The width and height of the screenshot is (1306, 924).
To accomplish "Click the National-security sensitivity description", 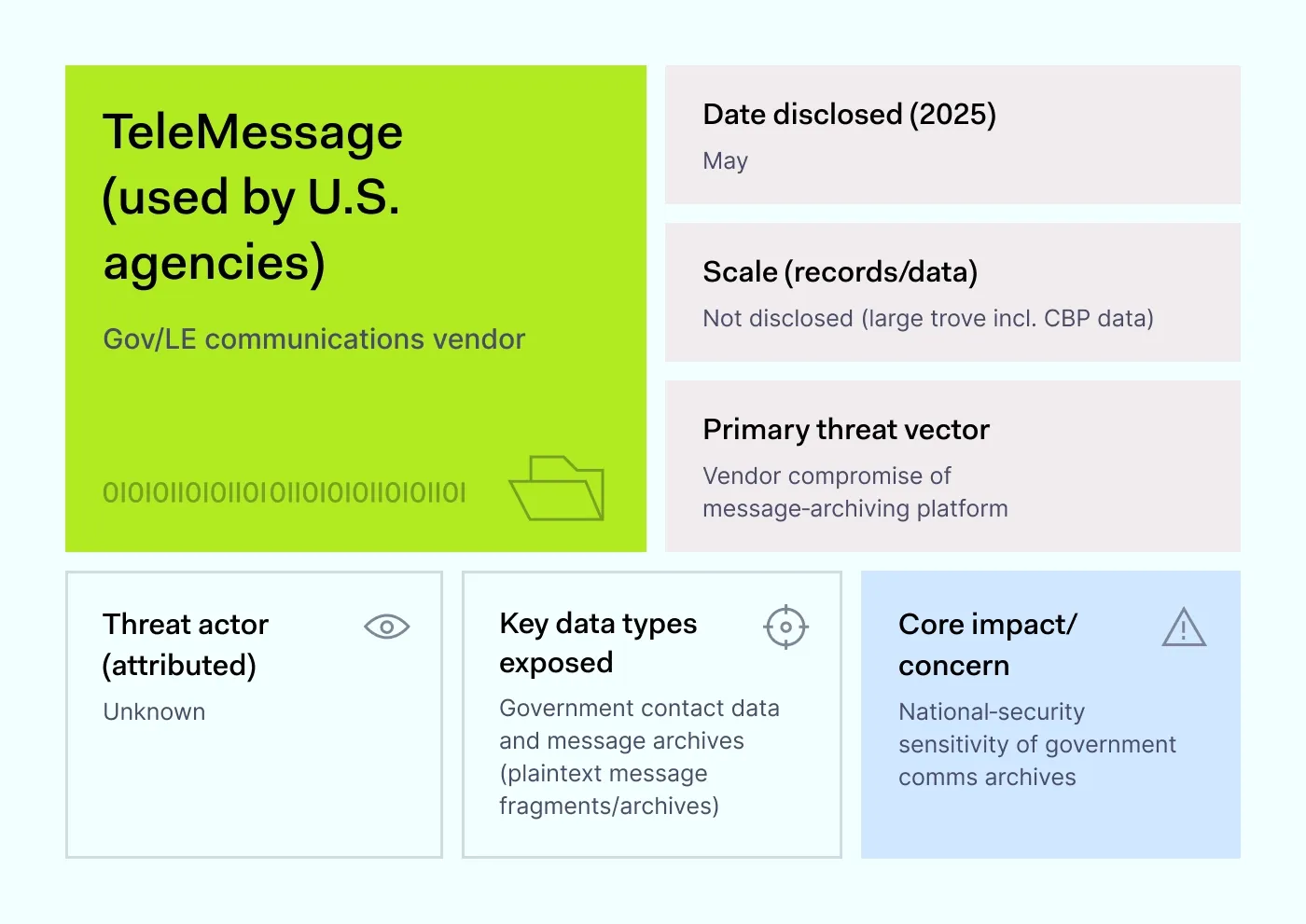I will click(x=1036, y=745).
